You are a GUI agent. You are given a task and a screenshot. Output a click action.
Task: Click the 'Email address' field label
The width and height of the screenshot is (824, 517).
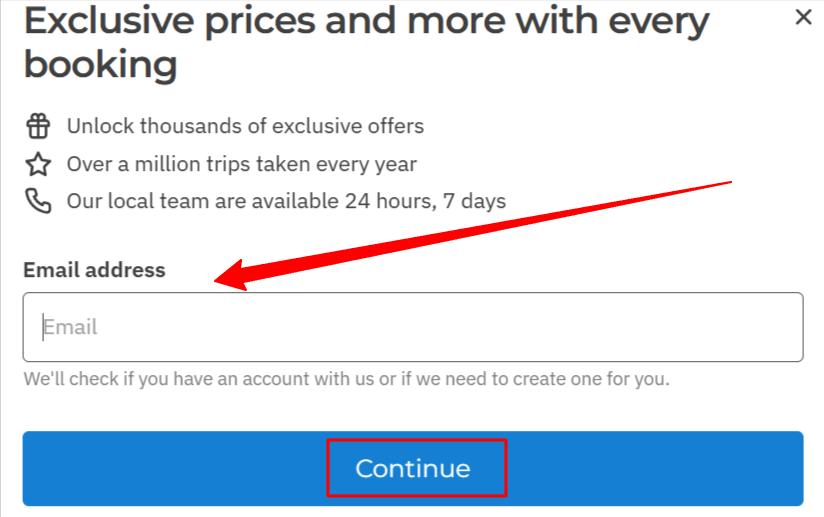pyautogui.click(x=94, y=270)
